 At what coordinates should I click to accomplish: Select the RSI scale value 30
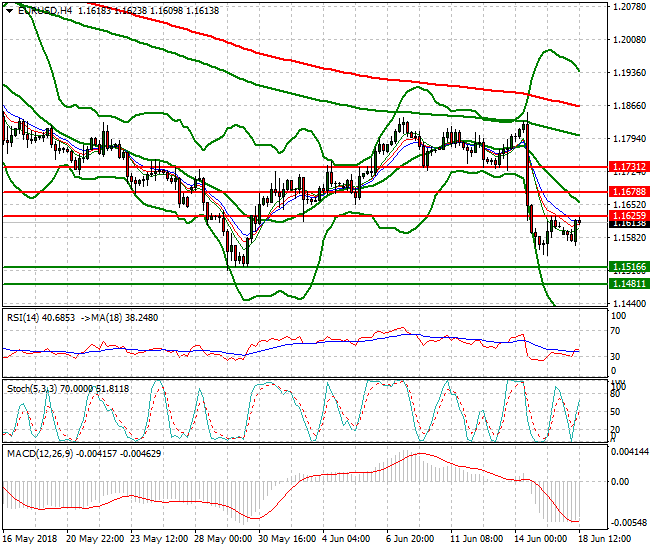[616, 356]
